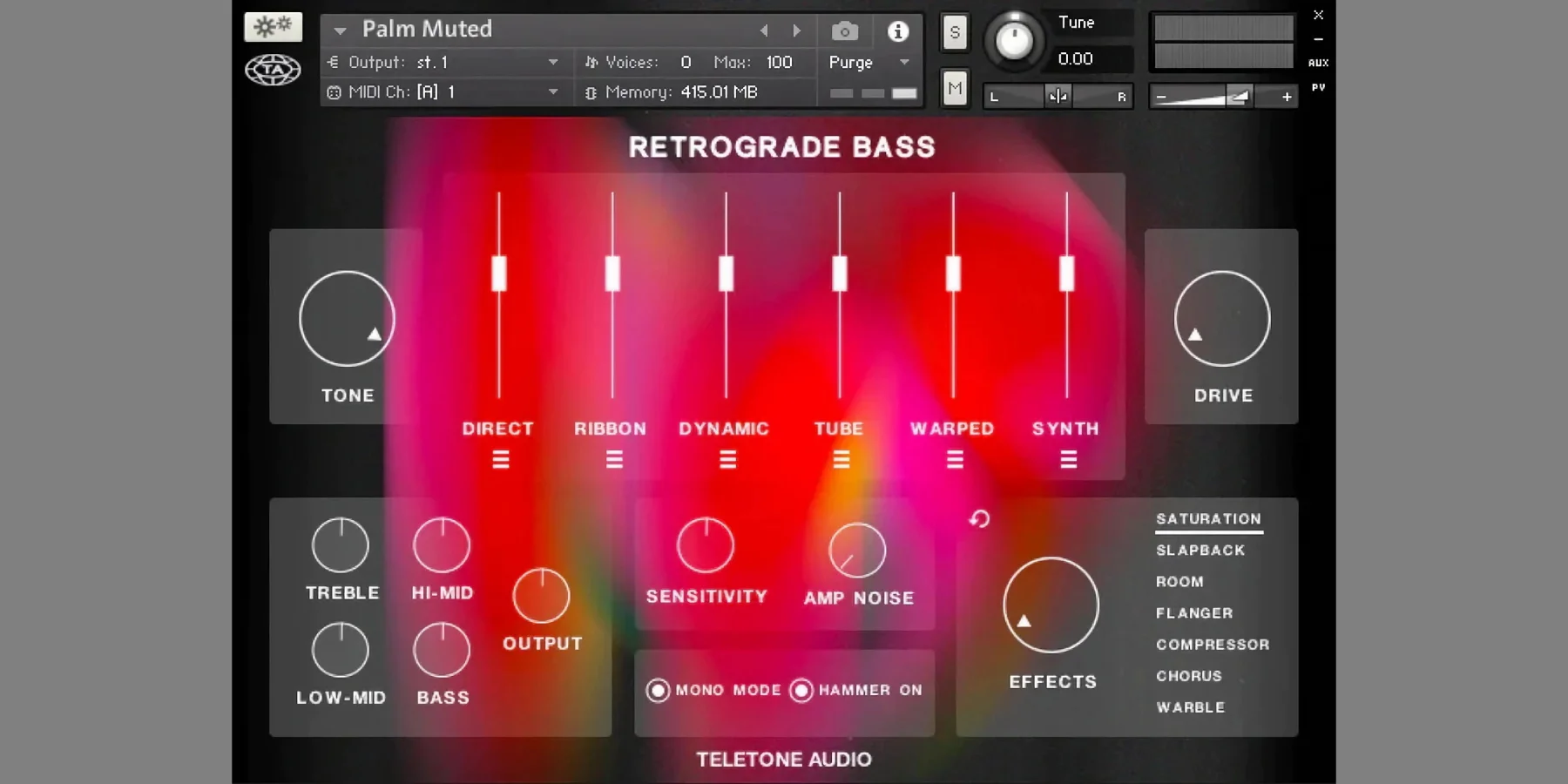Click the AUX sends icon

point(1318,62)
